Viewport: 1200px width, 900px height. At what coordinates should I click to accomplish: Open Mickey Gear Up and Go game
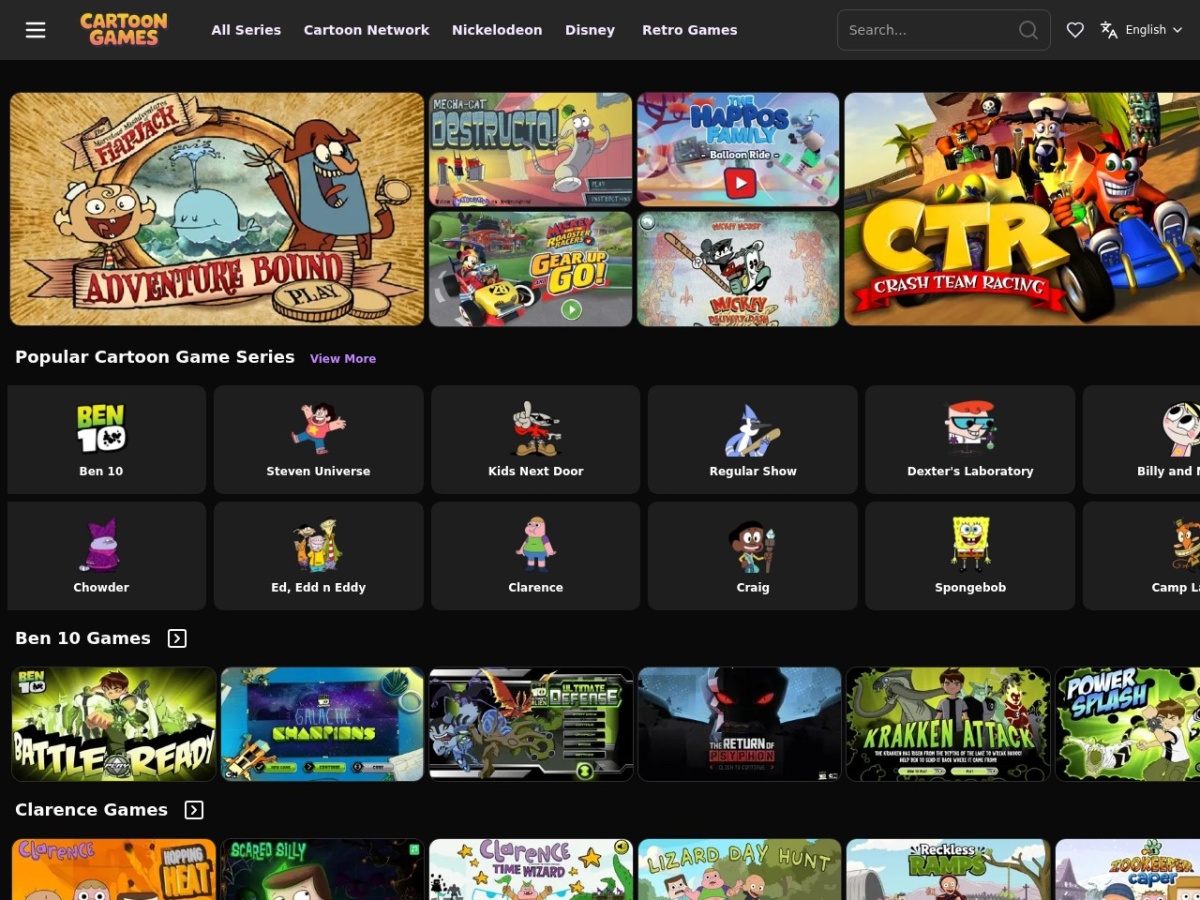click(x=530, y=269)
